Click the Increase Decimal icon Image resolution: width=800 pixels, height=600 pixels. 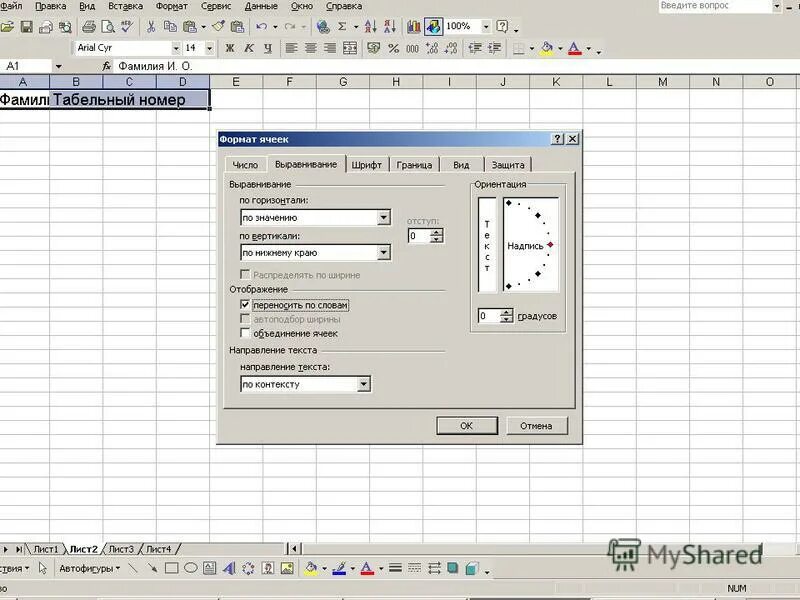432,48
